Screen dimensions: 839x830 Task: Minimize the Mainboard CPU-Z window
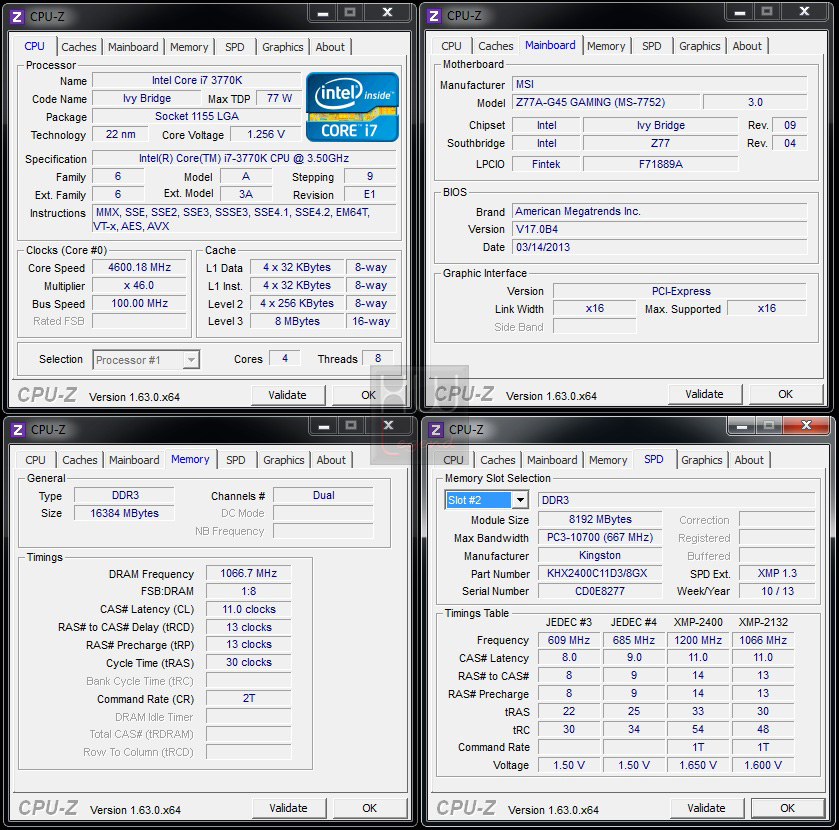tap(739, 12)
